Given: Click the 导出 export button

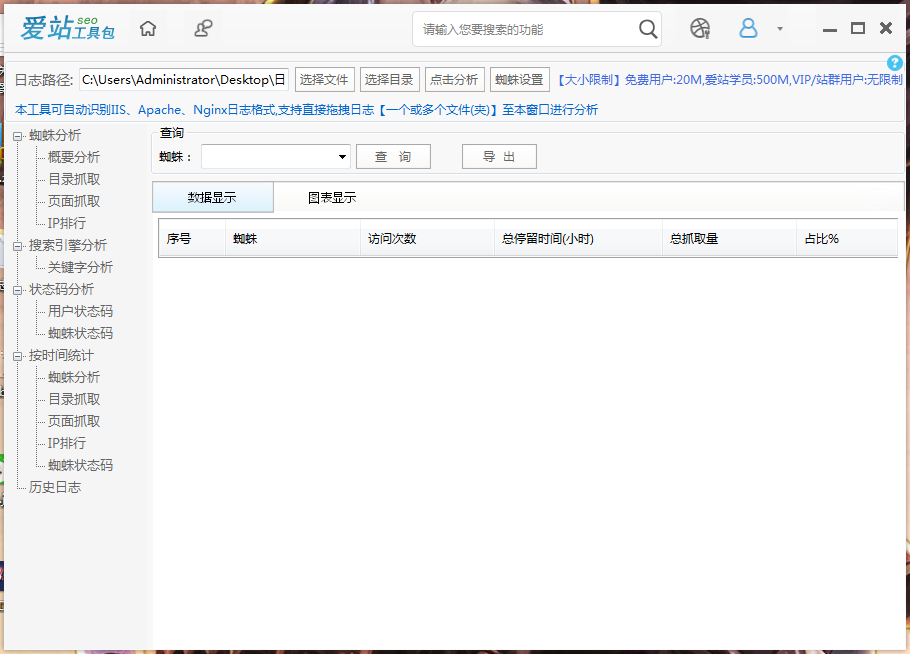Looking at the screenshot, I should click(x=499, y=157).
